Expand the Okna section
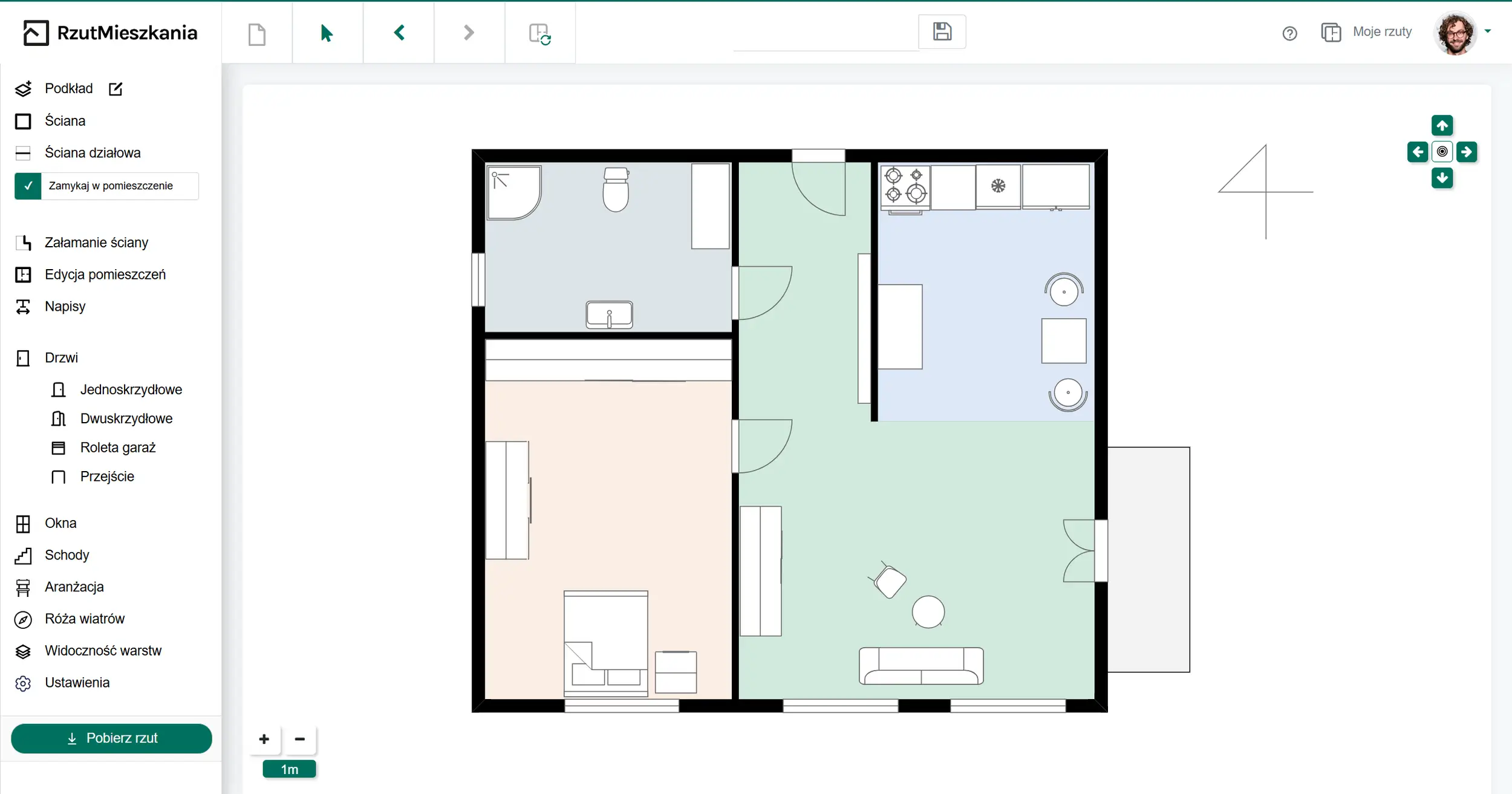This screenshot has height=794, width=1512. click(x=60, y=523)
